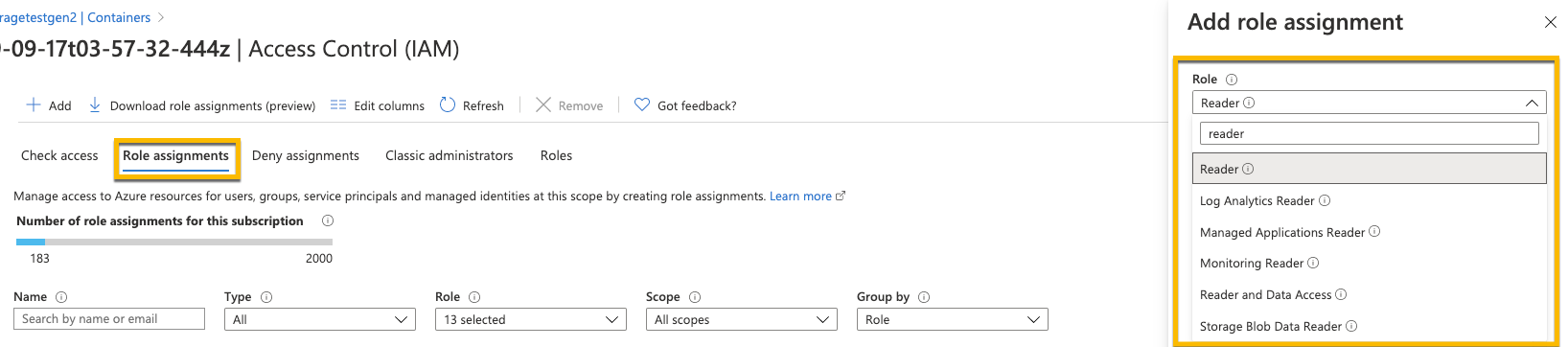Click info icon next to Type filter label
Screen dimensions: 1568x347
pos(266,297)
